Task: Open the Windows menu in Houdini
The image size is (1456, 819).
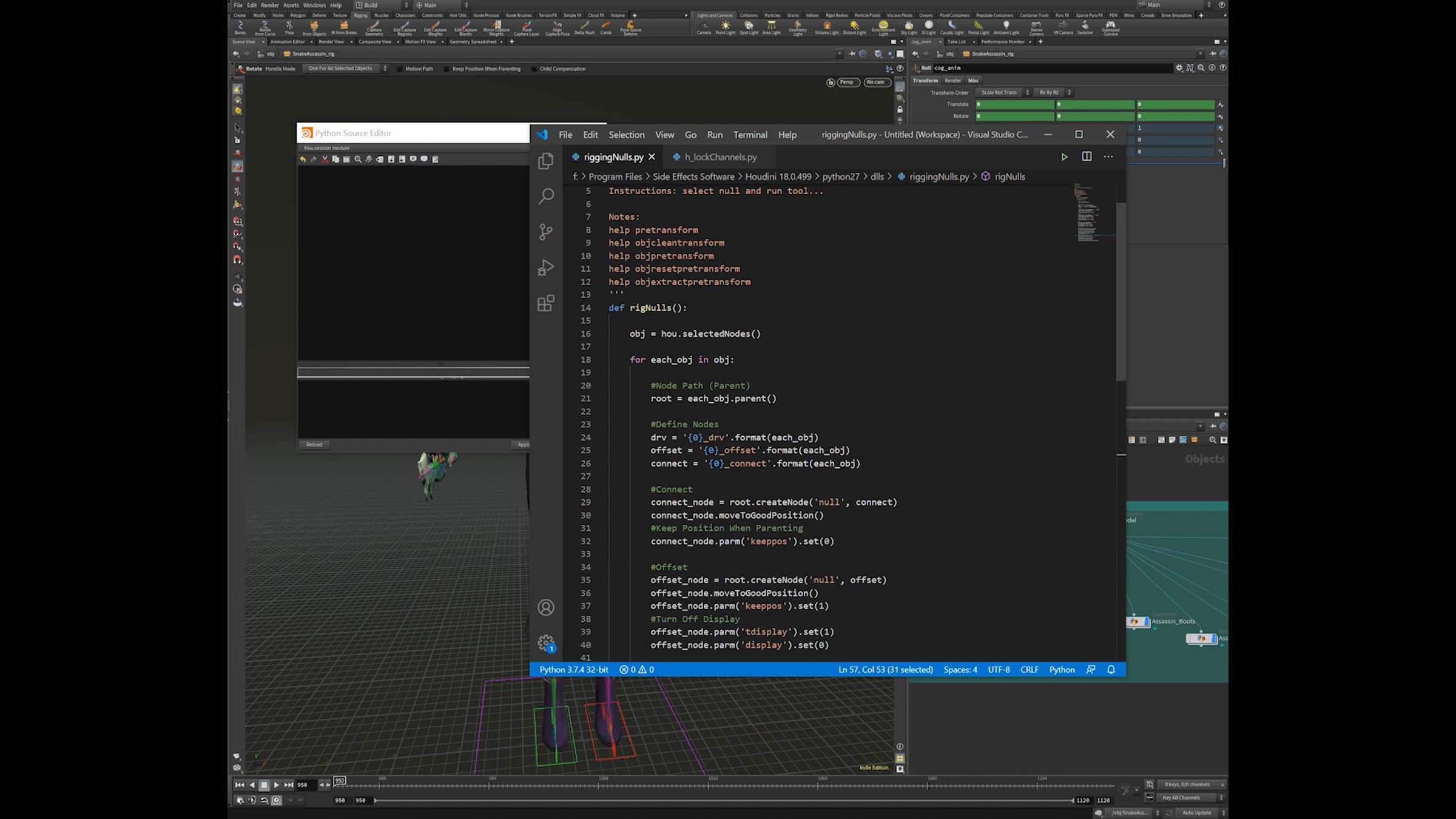Action: coord(314,5)
